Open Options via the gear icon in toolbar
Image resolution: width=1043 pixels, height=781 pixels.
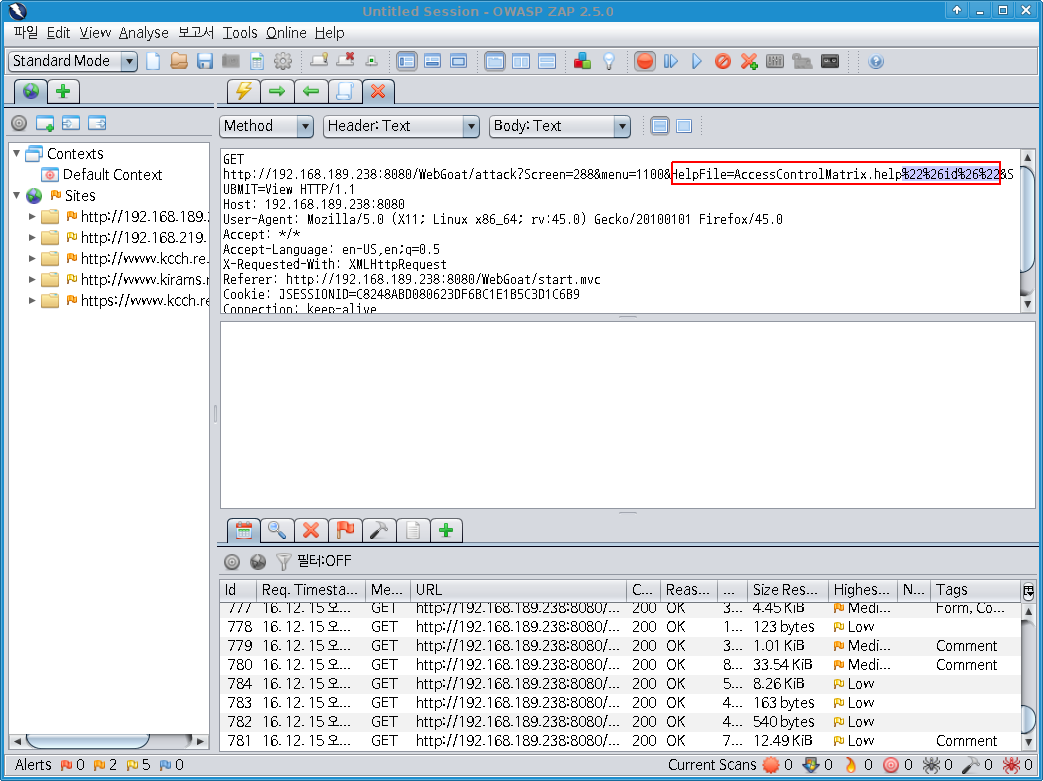pos(283,61)
